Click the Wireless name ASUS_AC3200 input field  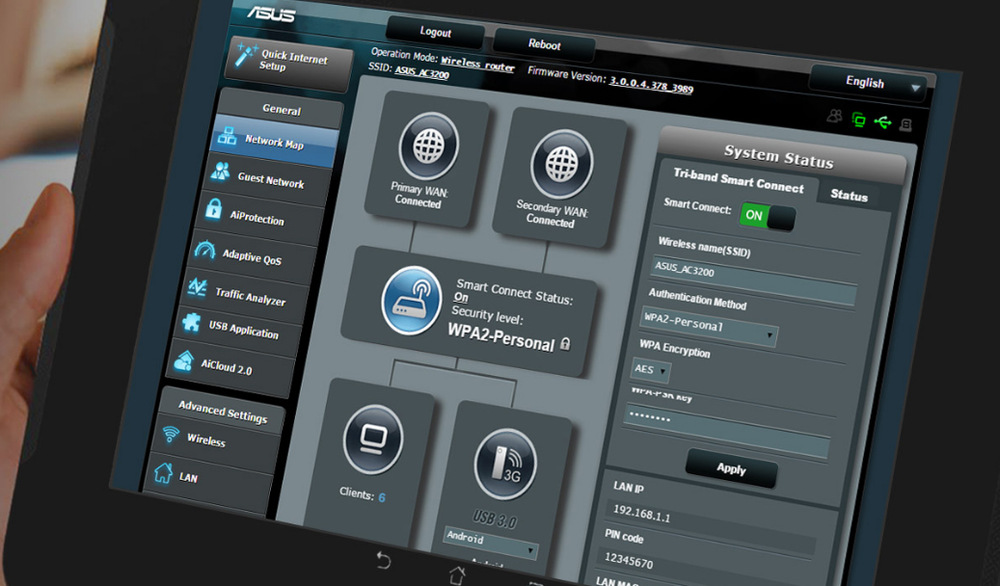(753, 279)
